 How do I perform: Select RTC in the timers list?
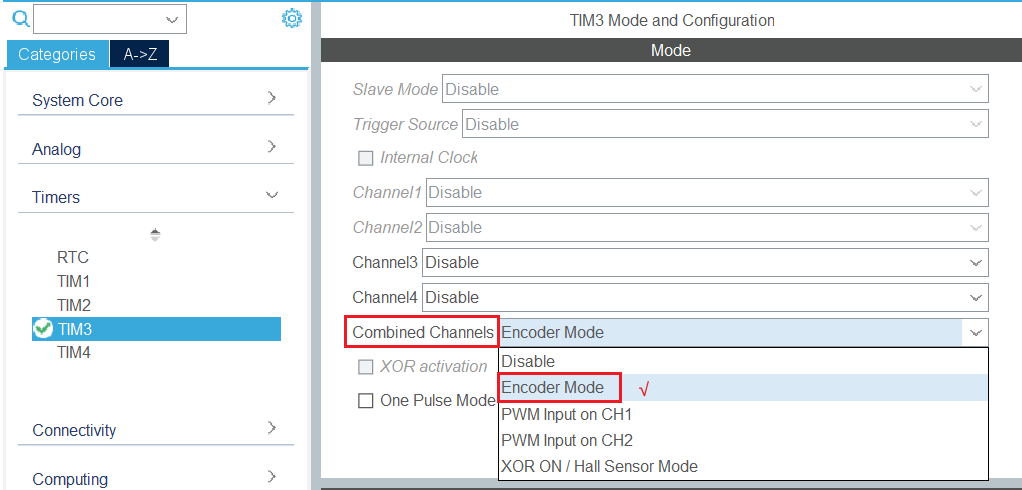73,257
